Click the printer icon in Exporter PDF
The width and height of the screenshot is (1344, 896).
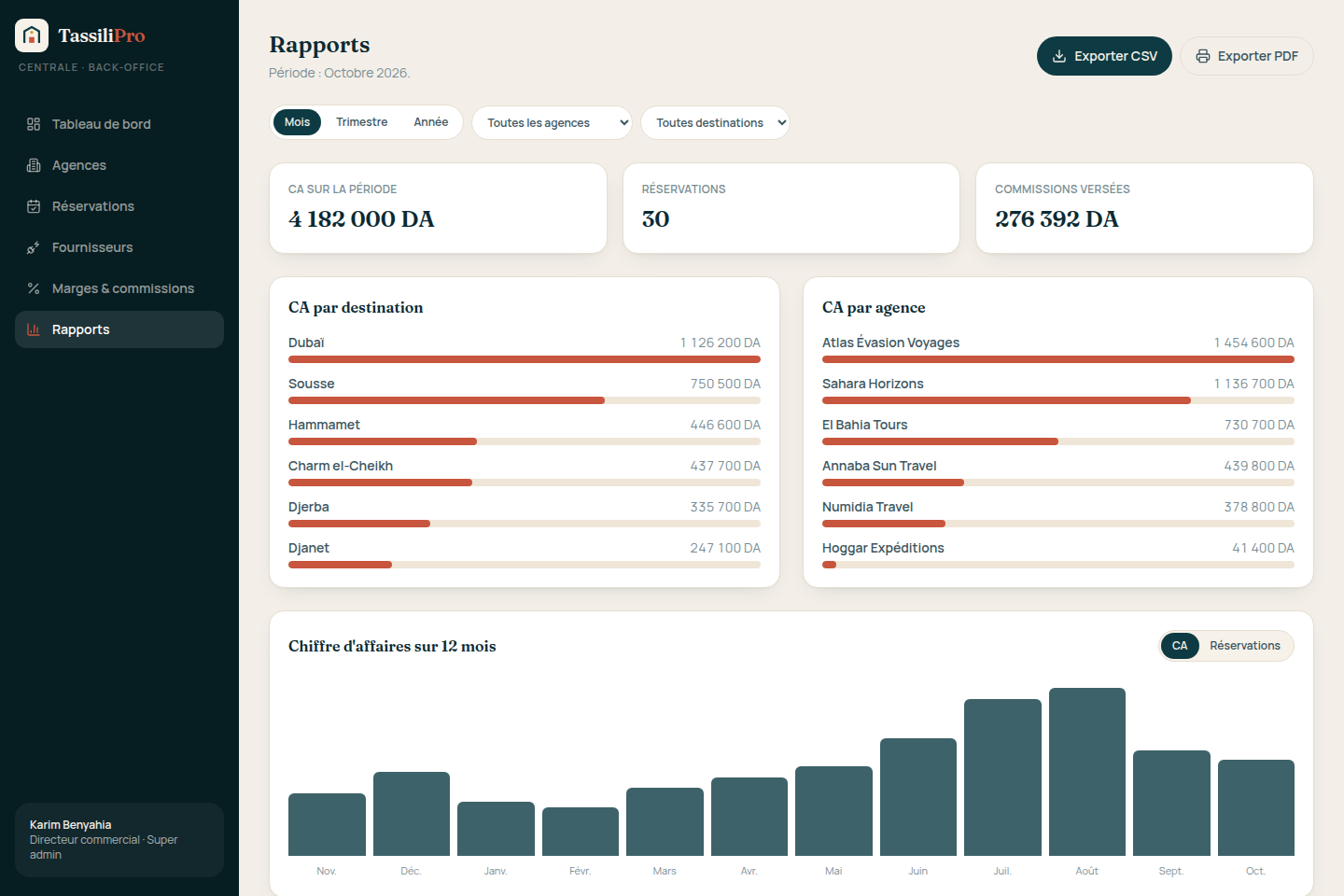[x=1203, y=56]
